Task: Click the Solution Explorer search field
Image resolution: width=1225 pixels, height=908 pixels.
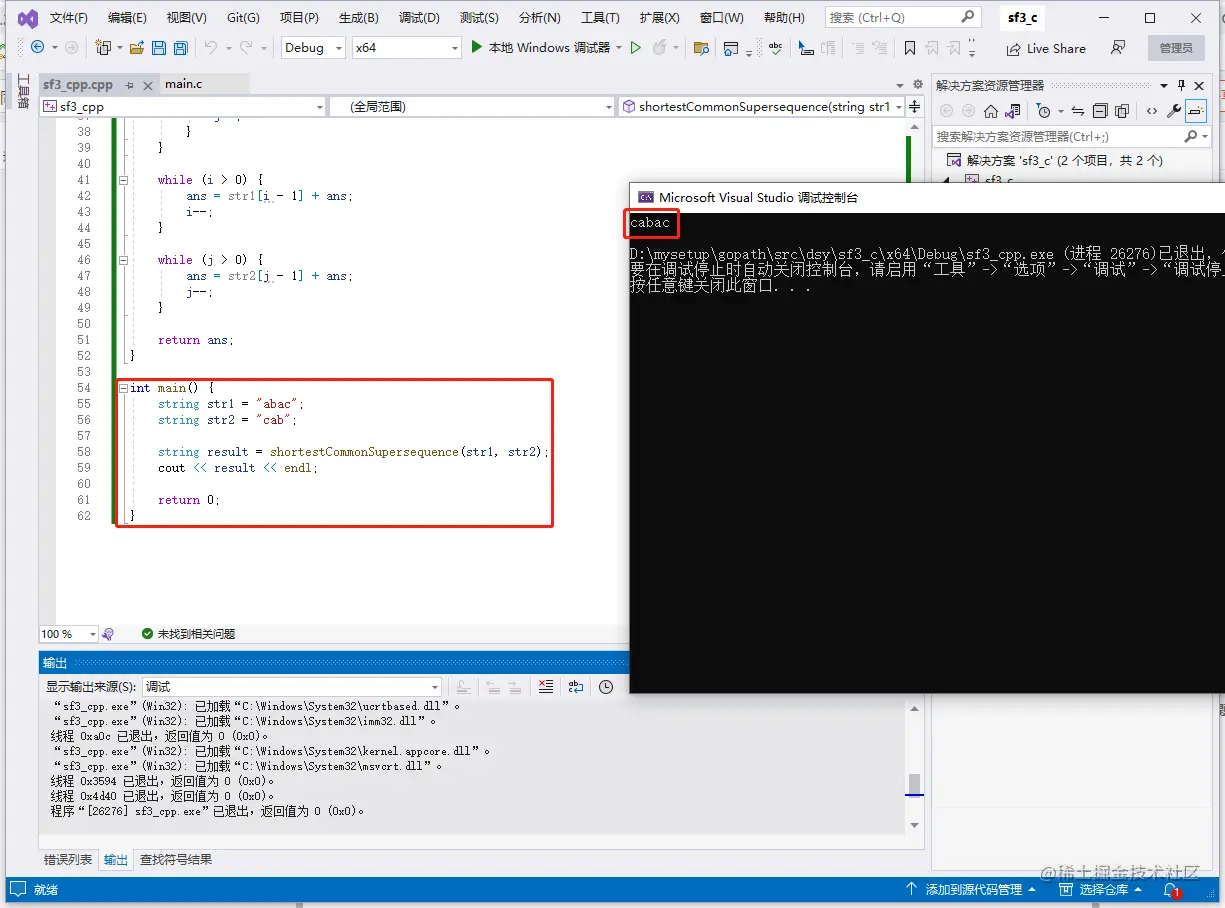Action: pyautogui.click(x=1070, y=136)
